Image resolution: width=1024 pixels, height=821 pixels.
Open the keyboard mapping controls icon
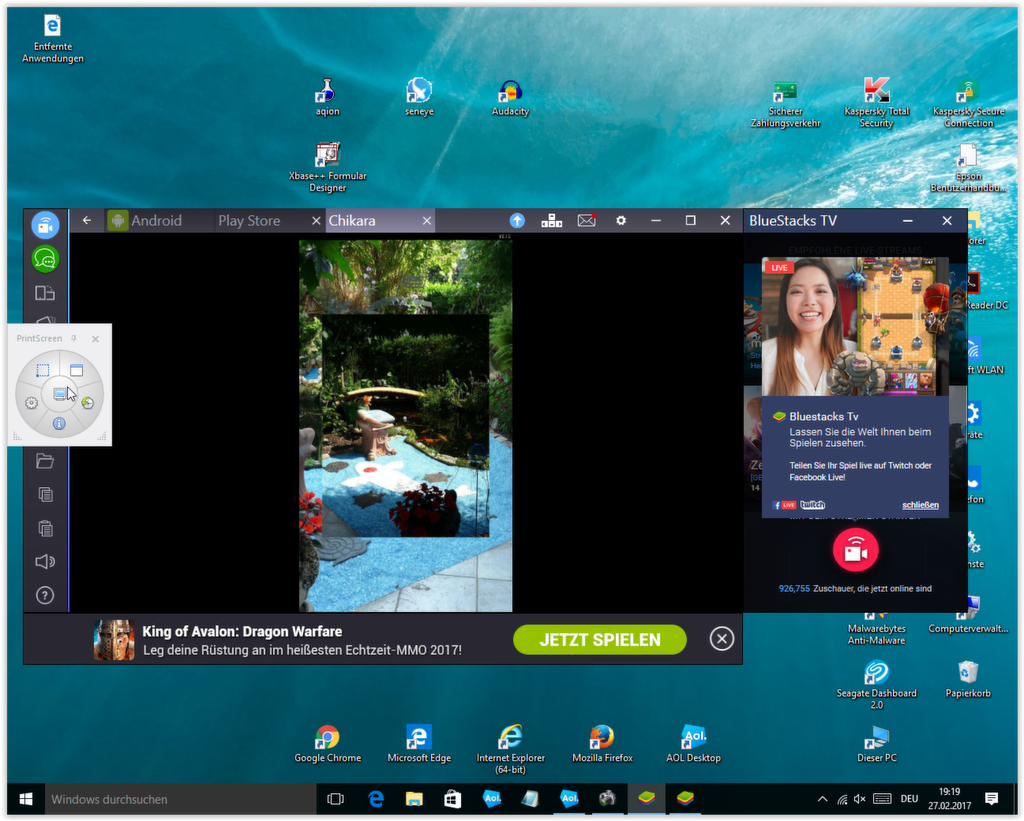[551, 220]
